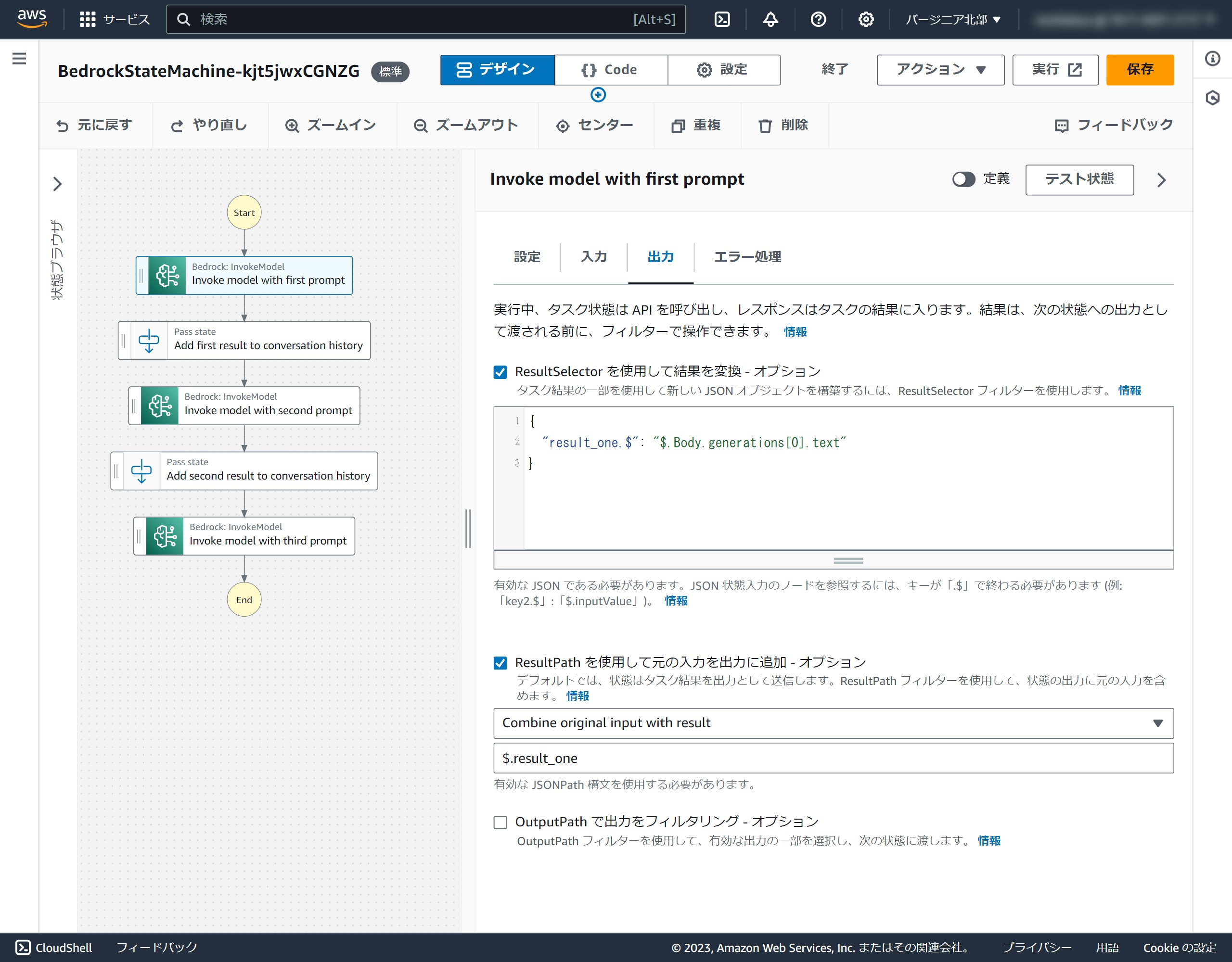Click the テスト状態 test state button
This screenshot has width=1232, height=962.
1079,179
